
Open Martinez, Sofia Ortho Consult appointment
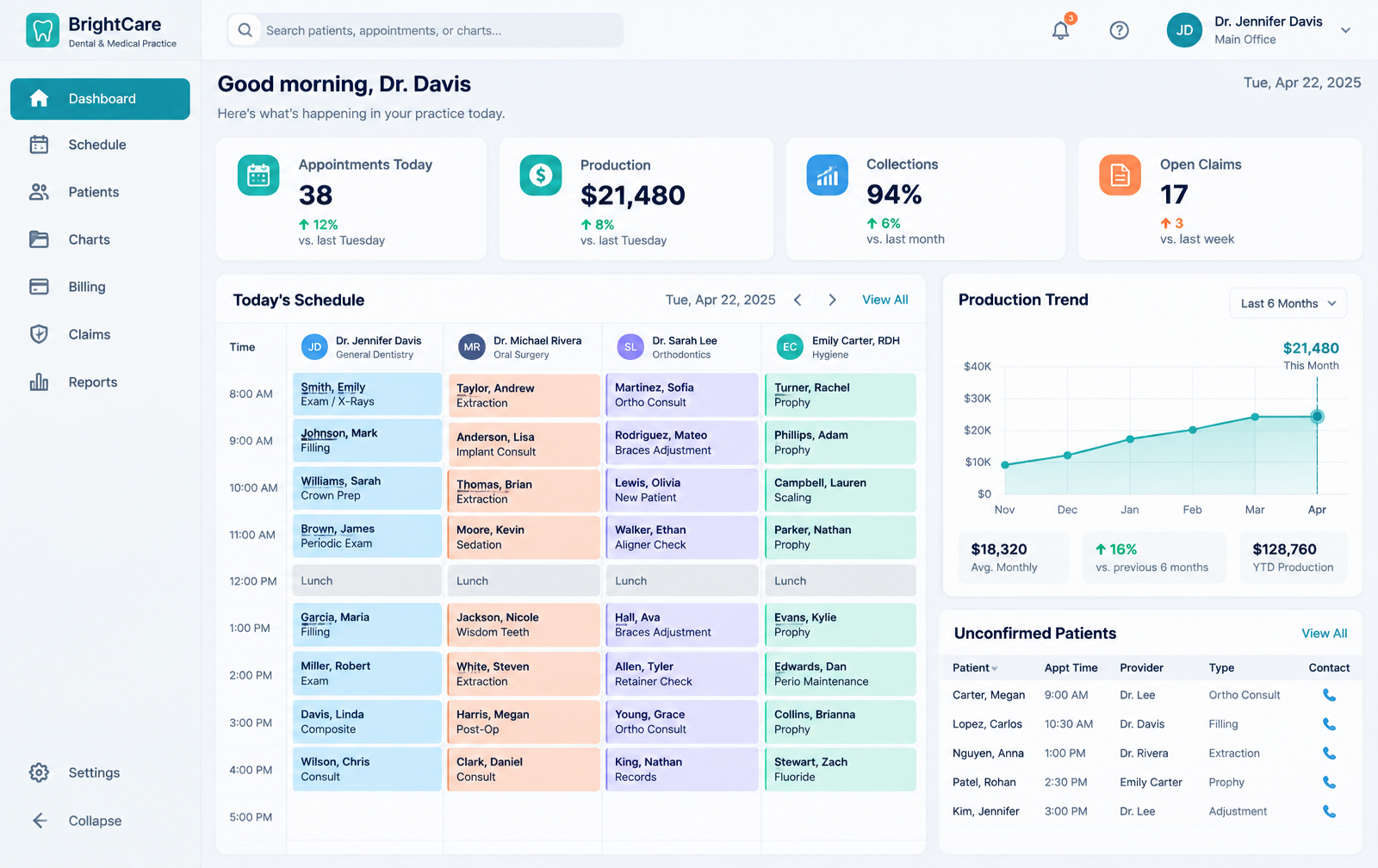click(682, 394)
